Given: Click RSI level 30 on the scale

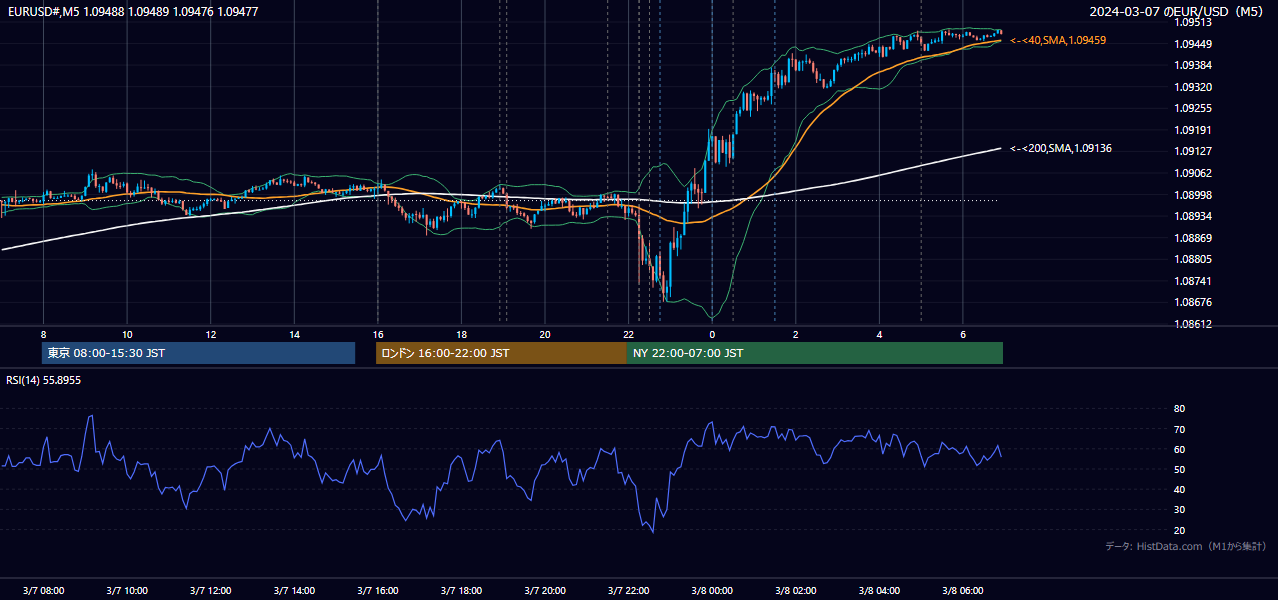Looking at the screenshot, I should click(x=1180, y=510).
